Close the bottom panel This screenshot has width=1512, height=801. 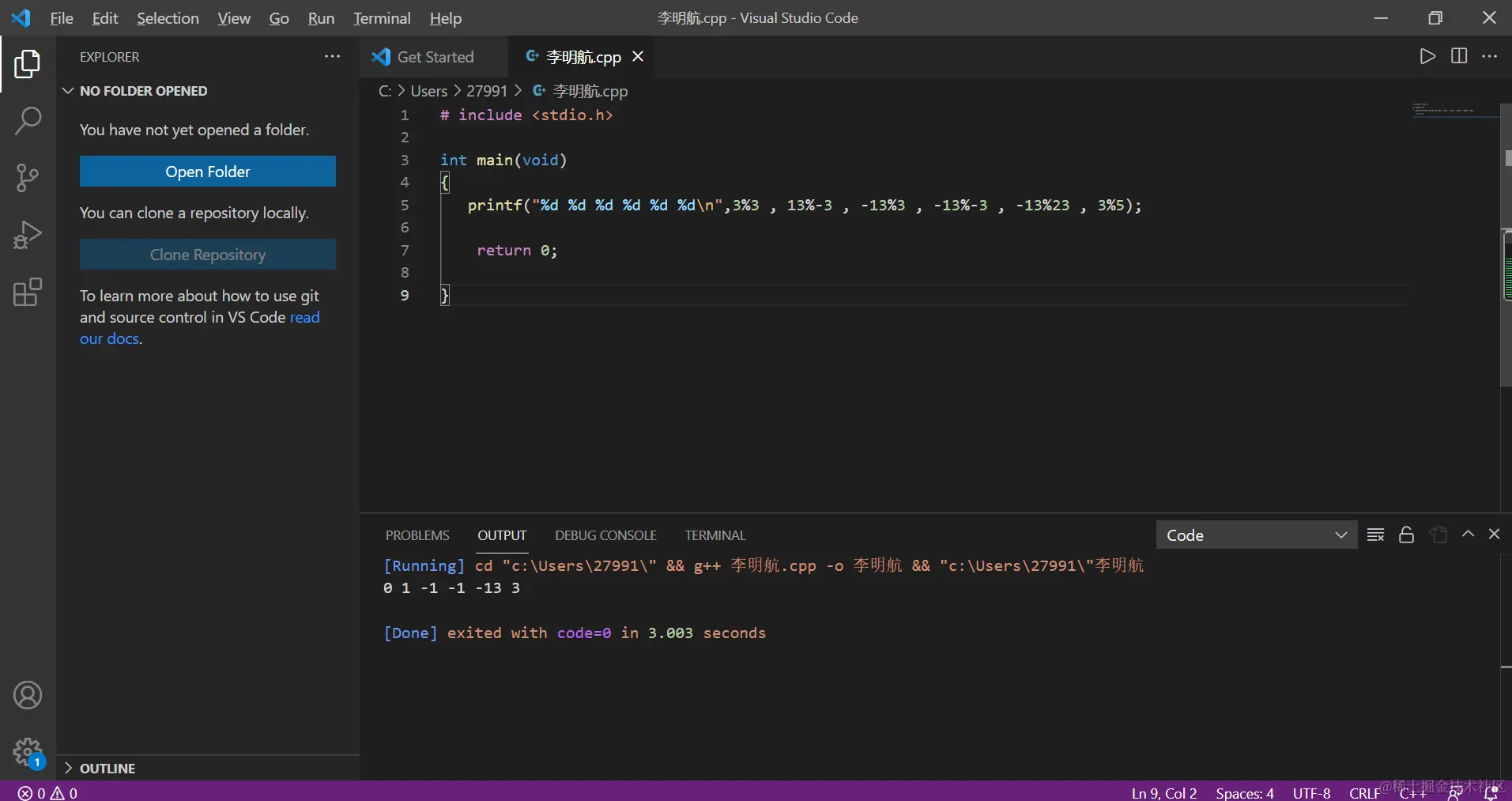tap(1494, 535)
